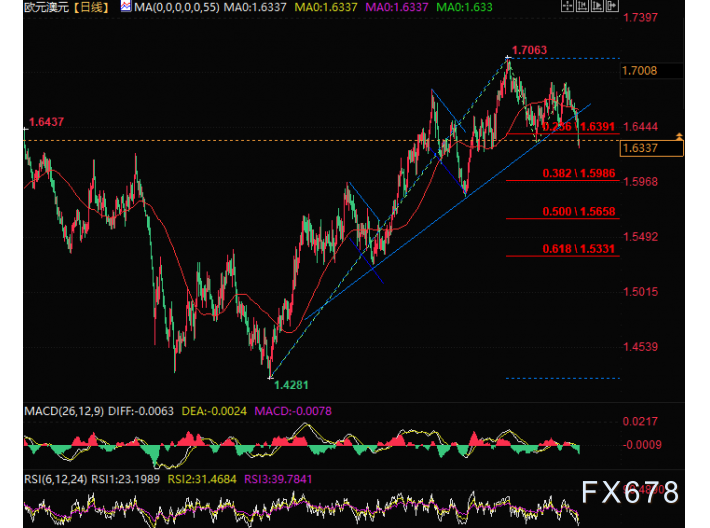Click the magenta MA0:1.6337 value
The width and height of the screenshot is (710, 528).
point(397,7)
